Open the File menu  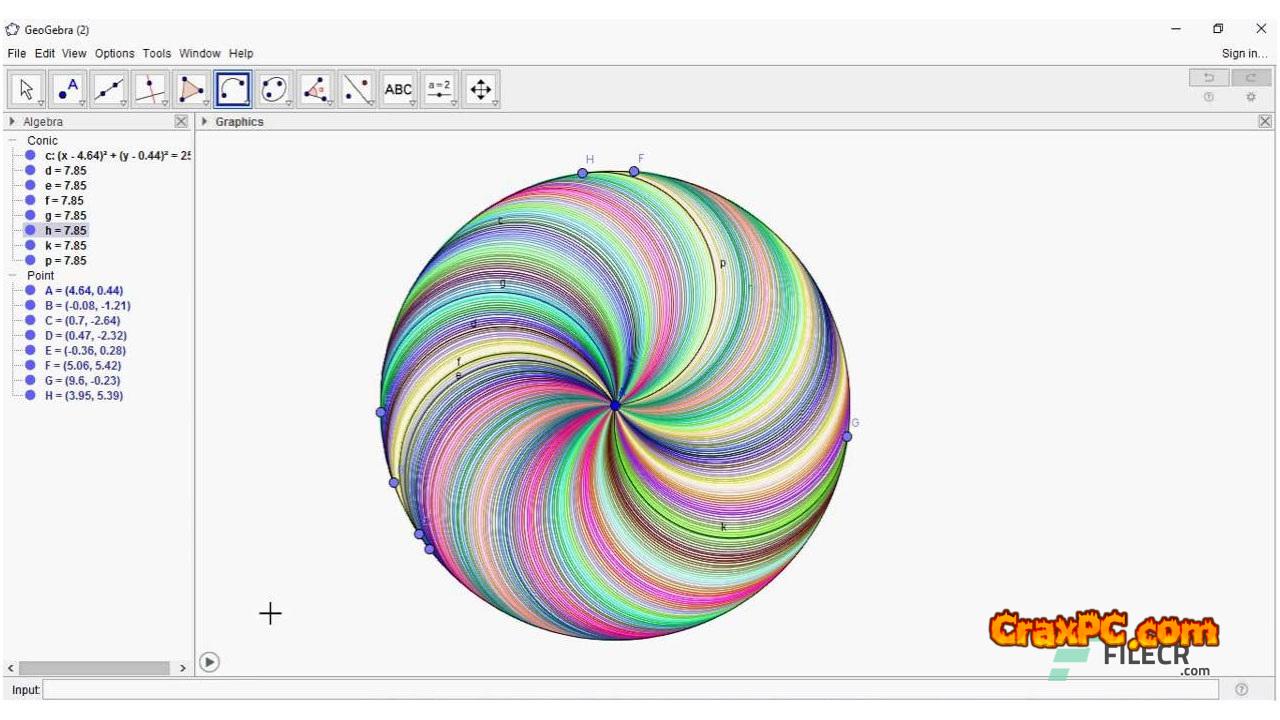pos(17,53)
